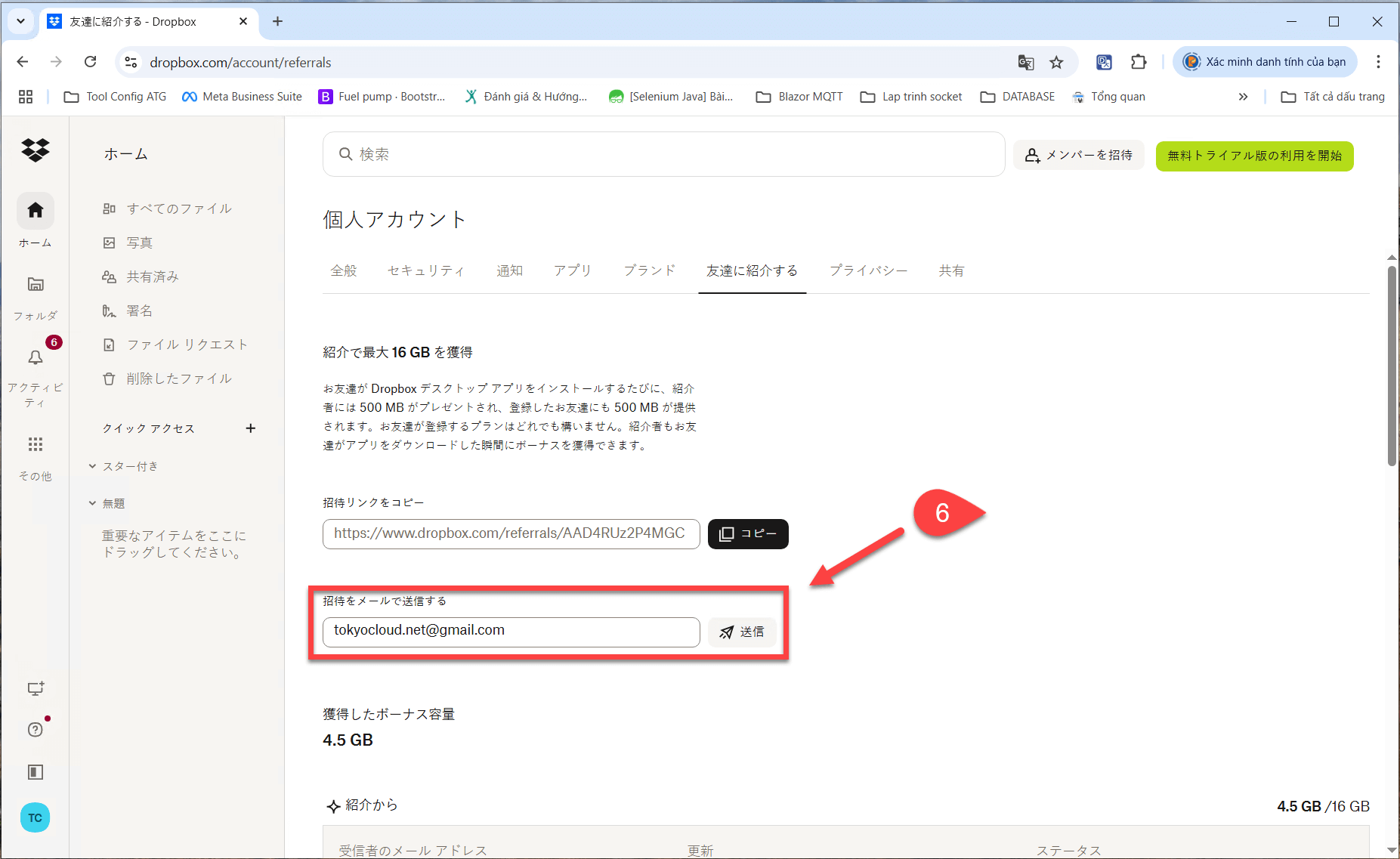1400x859 pixels.
Task: Open the Tool Config ATG bookmark folder
Action: pyautogui.click(x=115, y=97)
